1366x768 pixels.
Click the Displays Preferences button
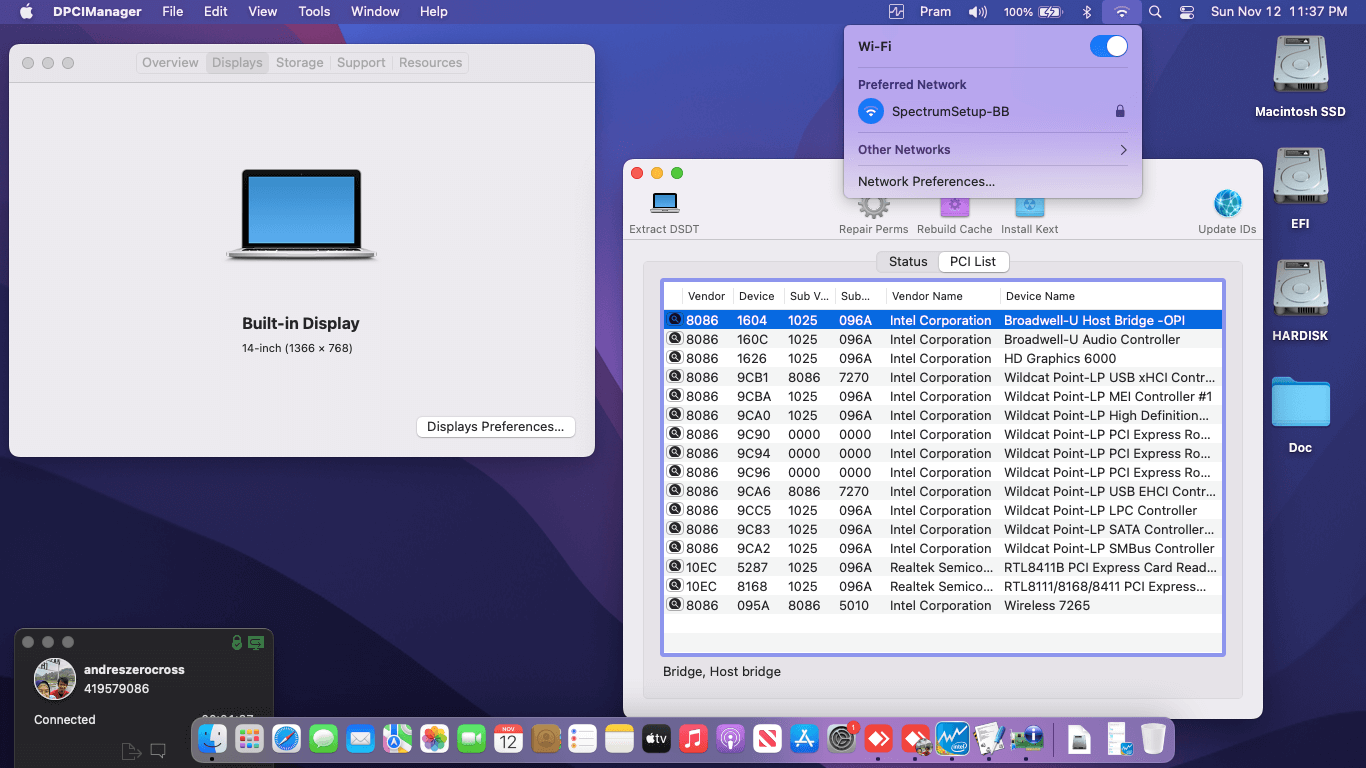click(x=495, y=426)
